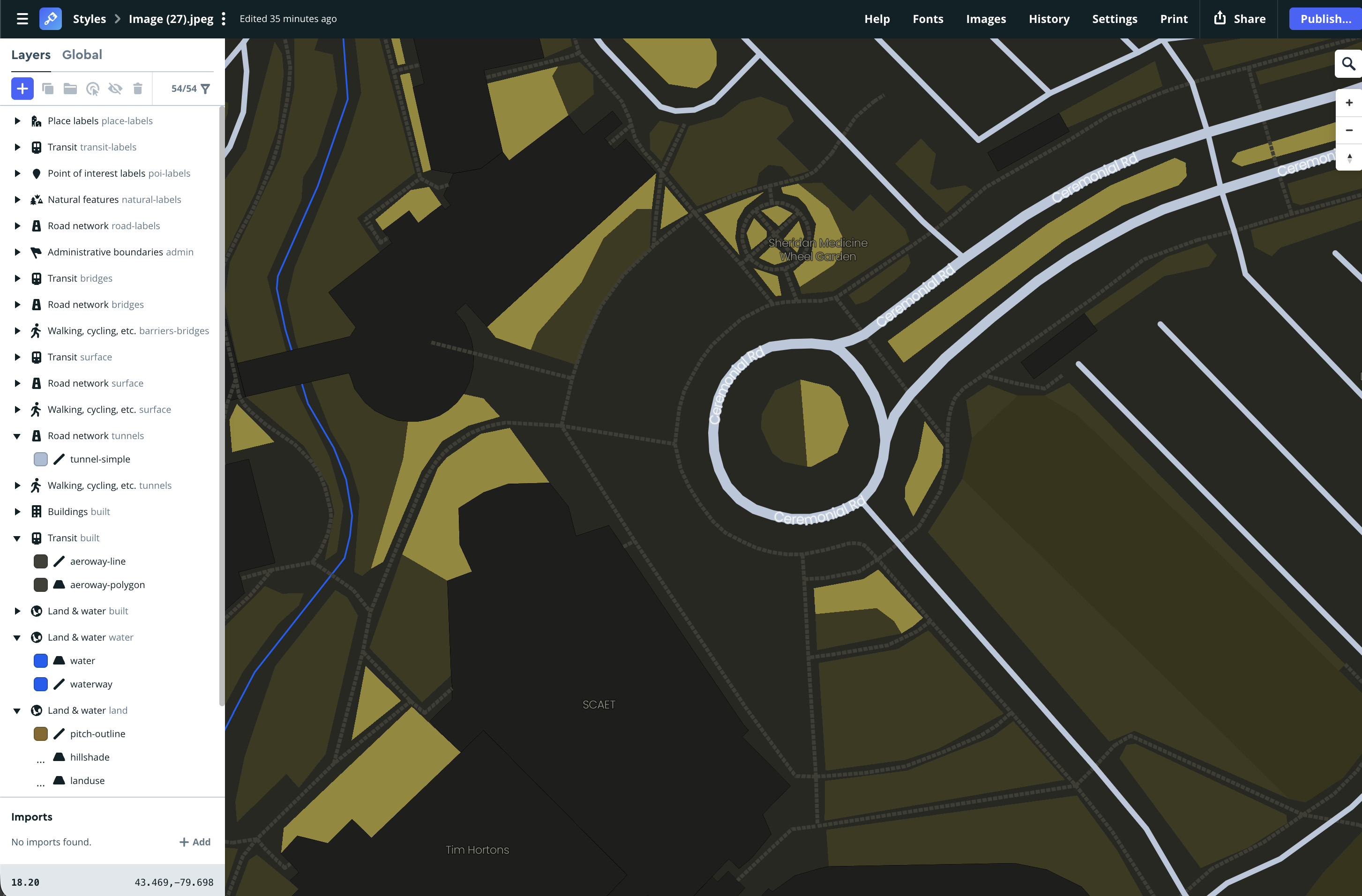
Task: Duplicate the selected layer
Action: click(48, 89)
